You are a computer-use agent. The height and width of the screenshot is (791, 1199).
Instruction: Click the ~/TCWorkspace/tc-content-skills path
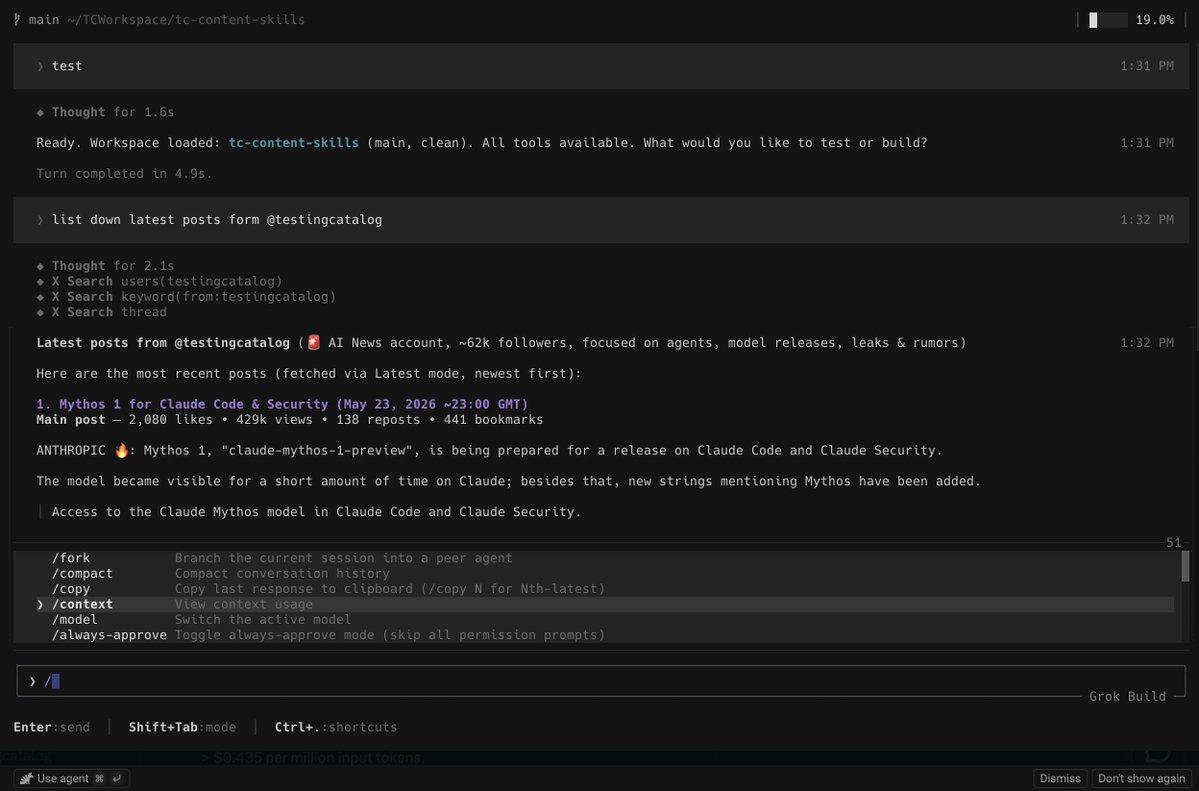point(186,20)
